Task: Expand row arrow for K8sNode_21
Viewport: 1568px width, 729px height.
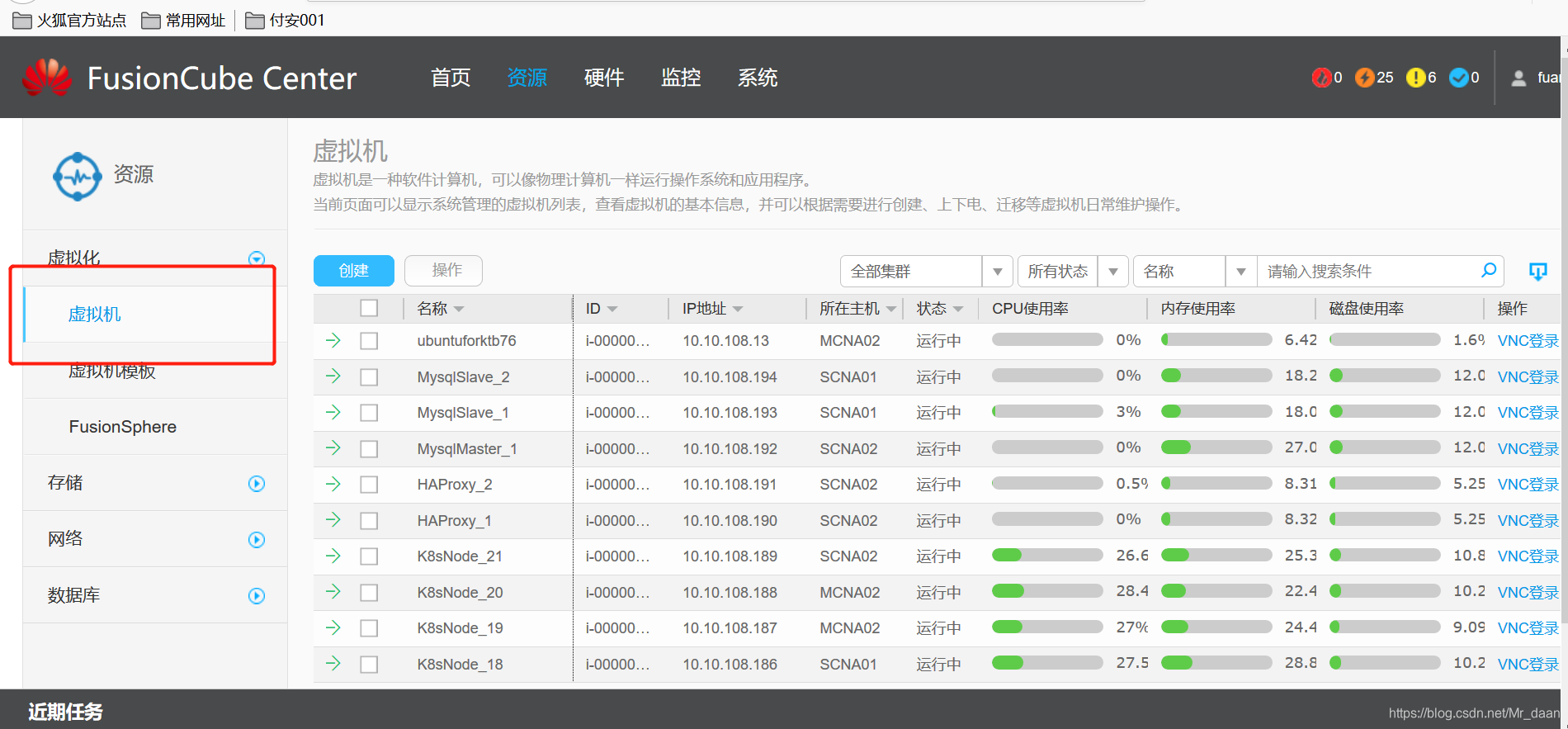Action: click(333, 556)
